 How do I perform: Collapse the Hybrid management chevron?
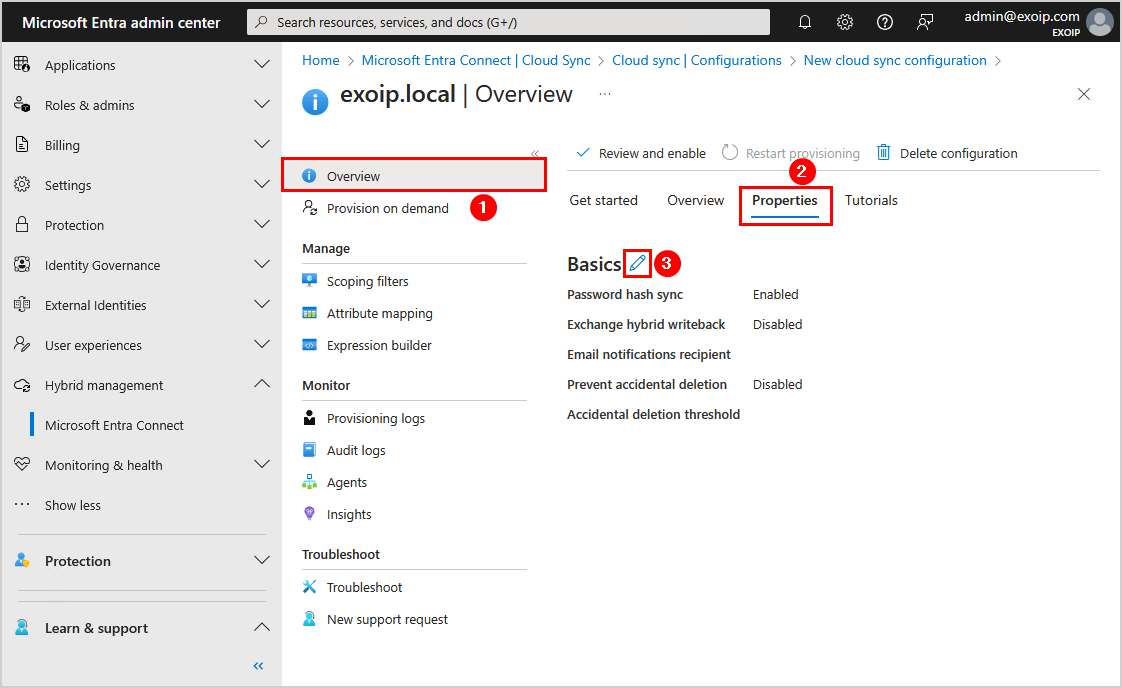pyautogui.click(x=262, y=384)
